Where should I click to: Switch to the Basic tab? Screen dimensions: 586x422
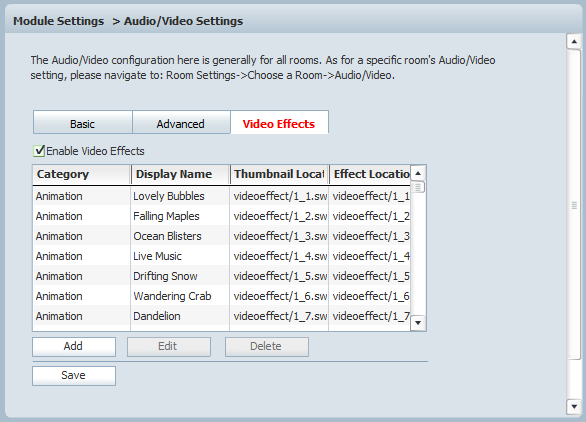[x=83, y=122]
